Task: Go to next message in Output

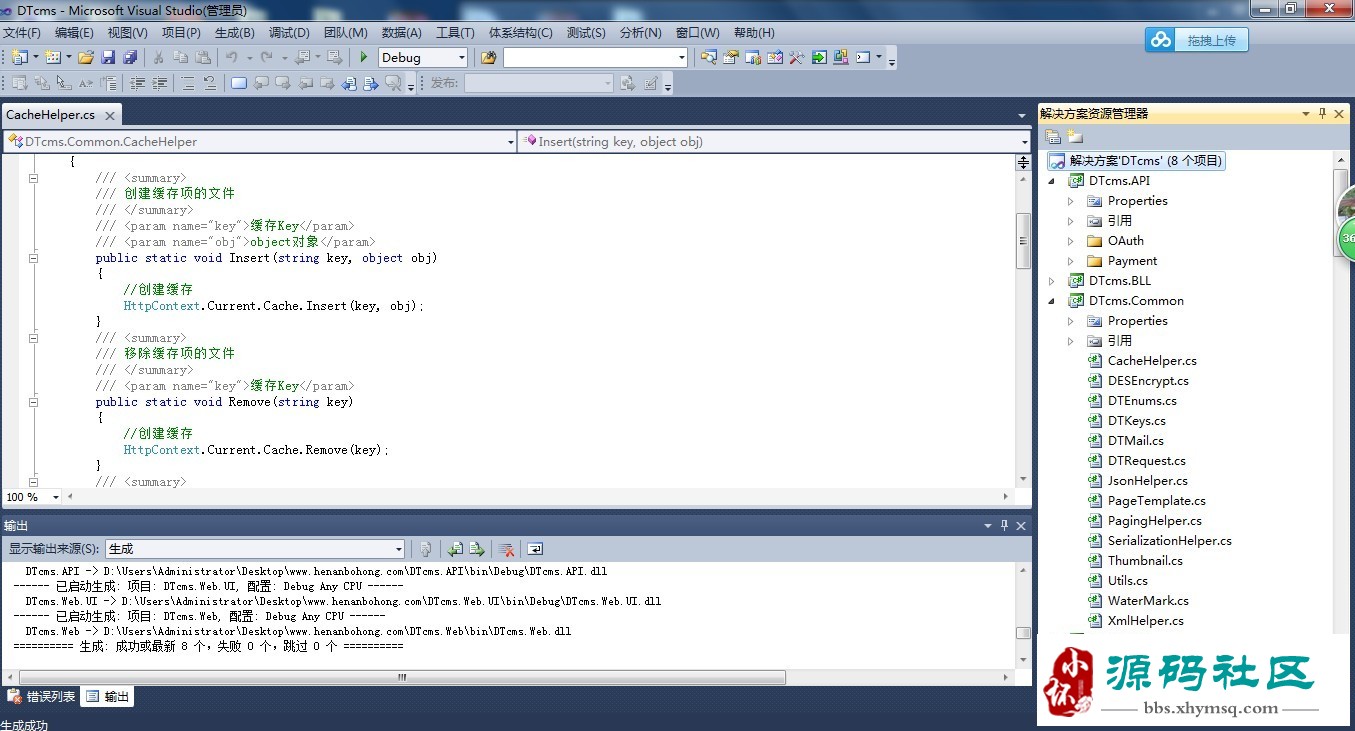Action: [x=477, y=549]
